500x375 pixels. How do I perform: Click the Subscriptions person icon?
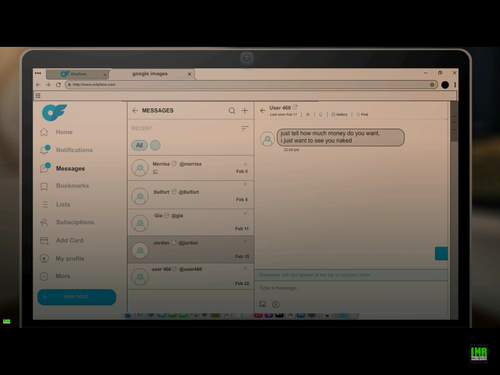pos(44,222)
